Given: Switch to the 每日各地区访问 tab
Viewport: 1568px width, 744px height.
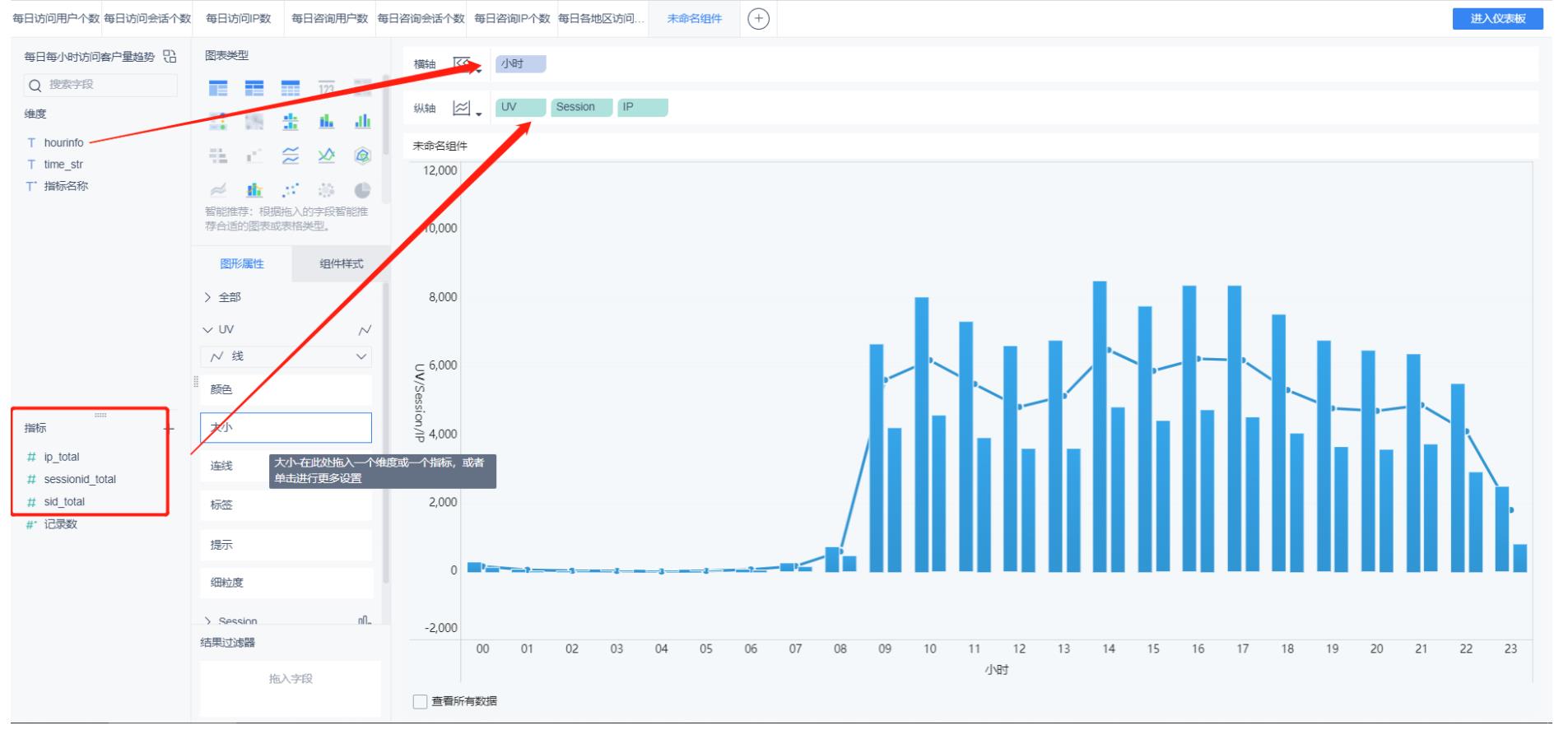Looking at the screenshot, I should coord(602,18).
